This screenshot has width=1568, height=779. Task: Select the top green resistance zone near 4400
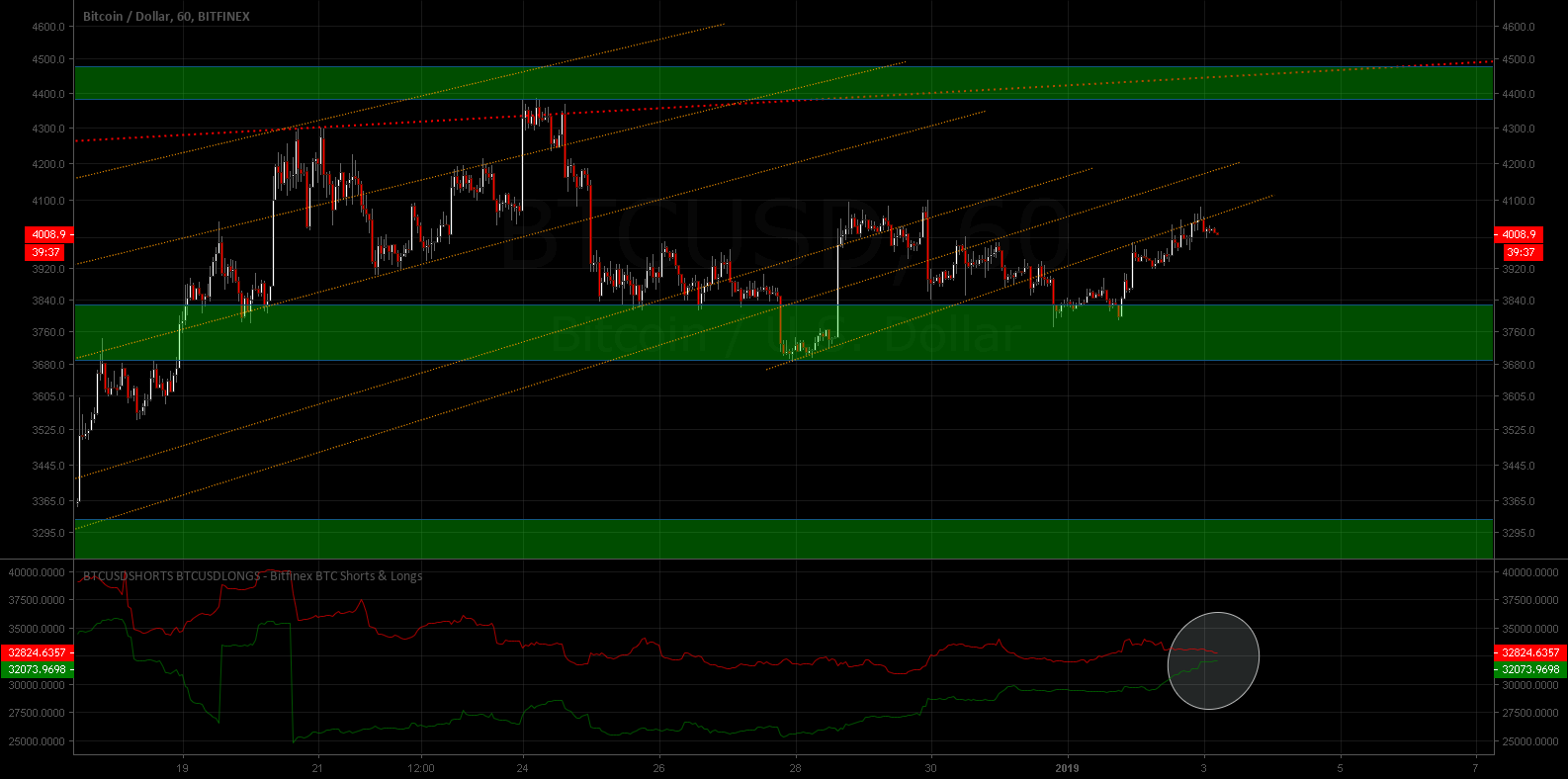point(783,83)
